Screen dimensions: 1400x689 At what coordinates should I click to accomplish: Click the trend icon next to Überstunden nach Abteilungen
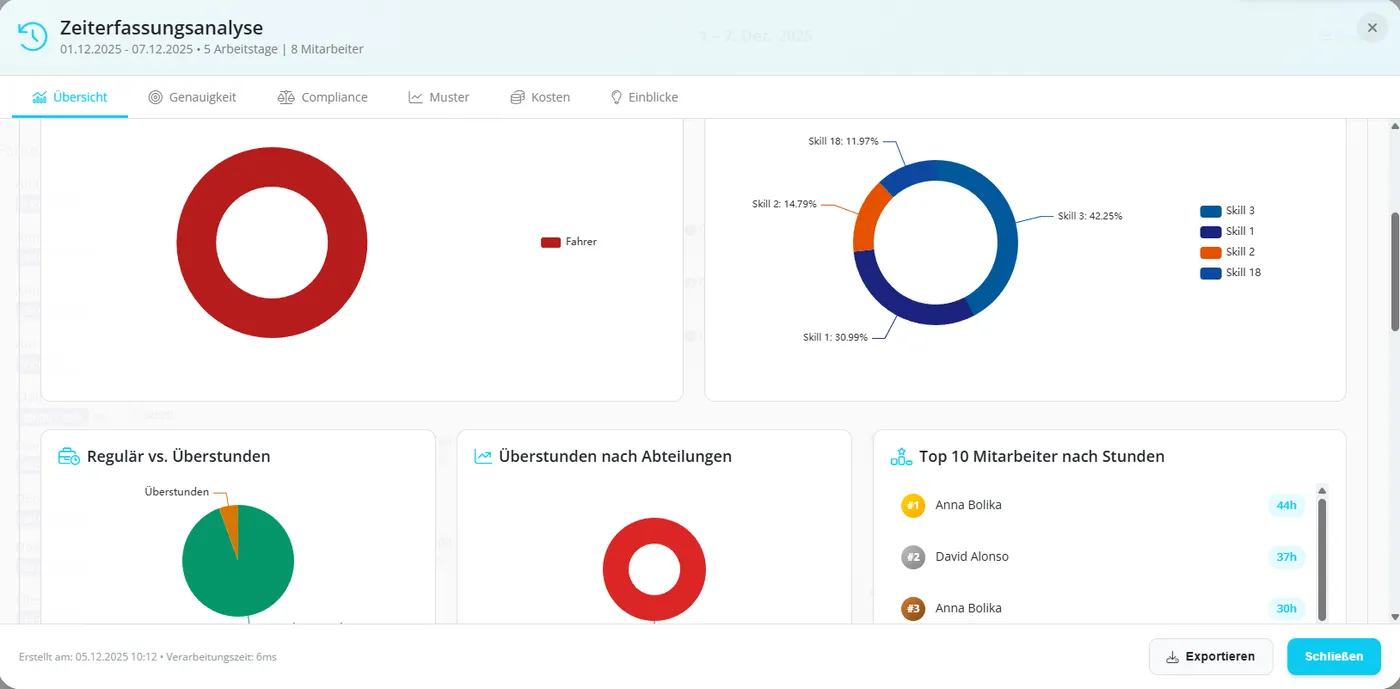(x=481, y=456)
